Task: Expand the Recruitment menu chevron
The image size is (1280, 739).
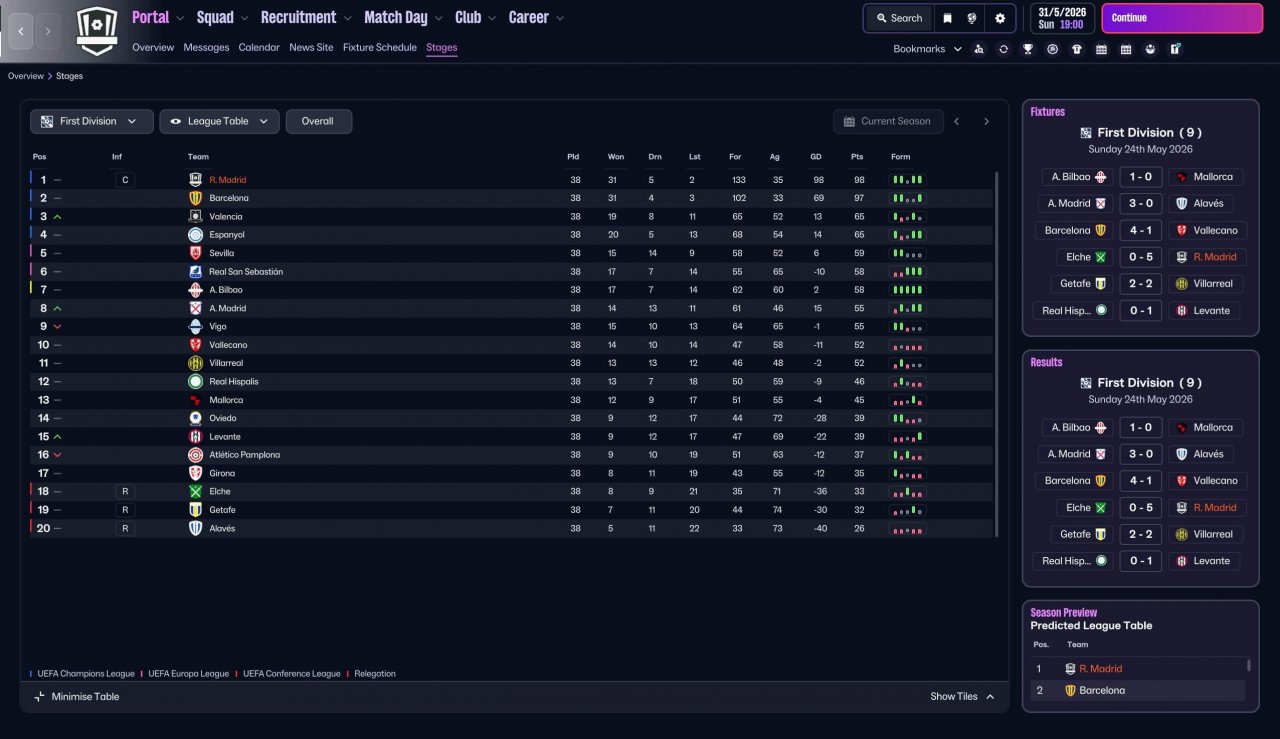Action: pos(347,18)
